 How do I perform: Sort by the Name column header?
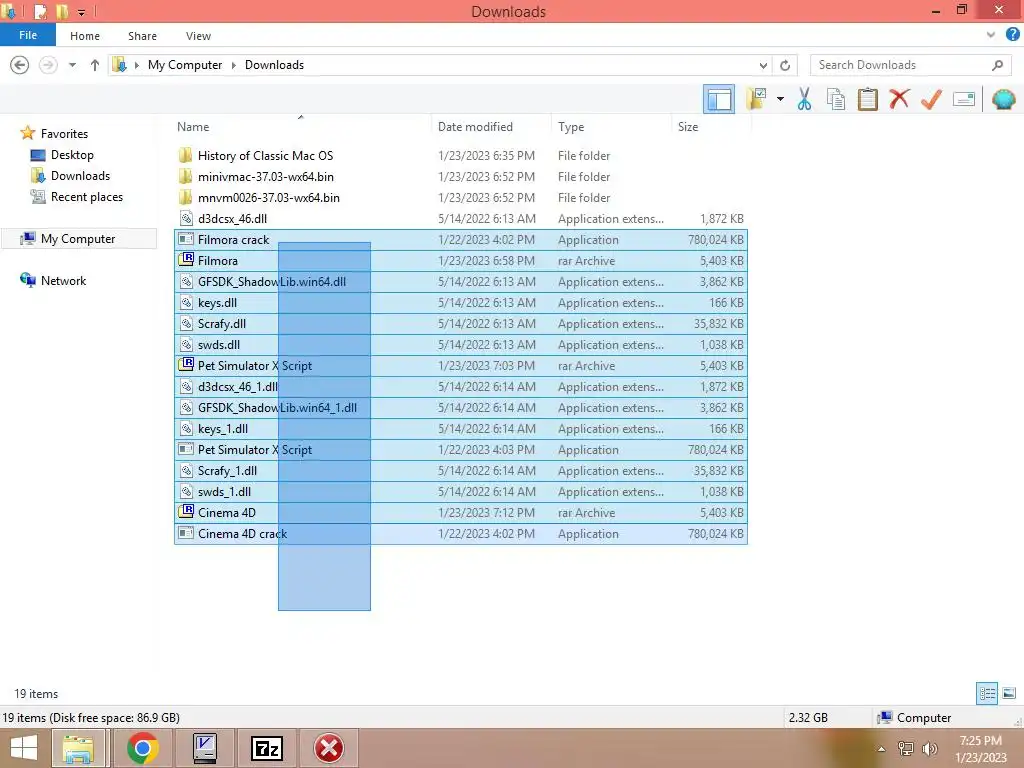coord(301,127)
